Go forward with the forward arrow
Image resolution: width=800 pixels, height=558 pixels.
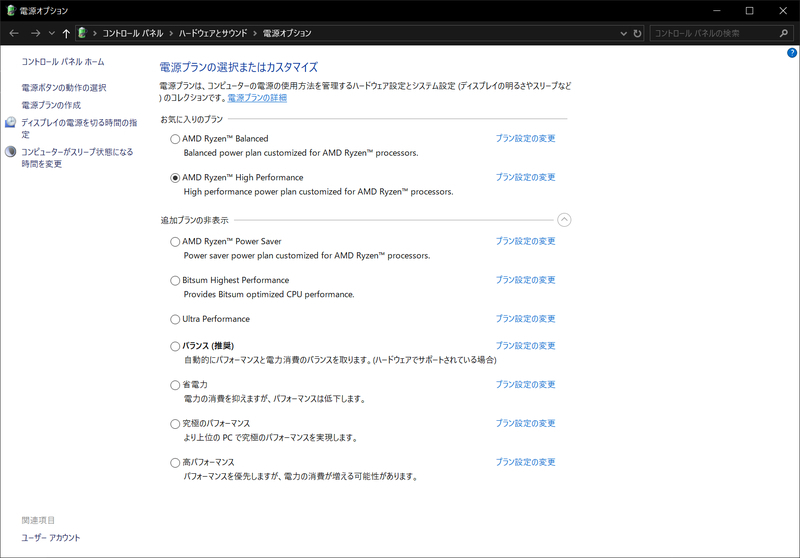click(x=35, y=33)
